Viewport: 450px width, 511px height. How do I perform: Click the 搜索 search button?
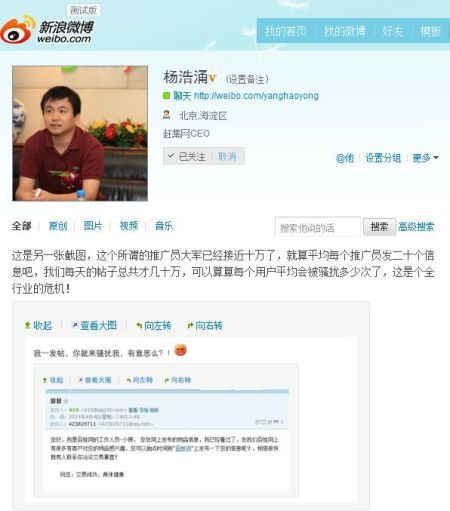[x=379, y=227]
